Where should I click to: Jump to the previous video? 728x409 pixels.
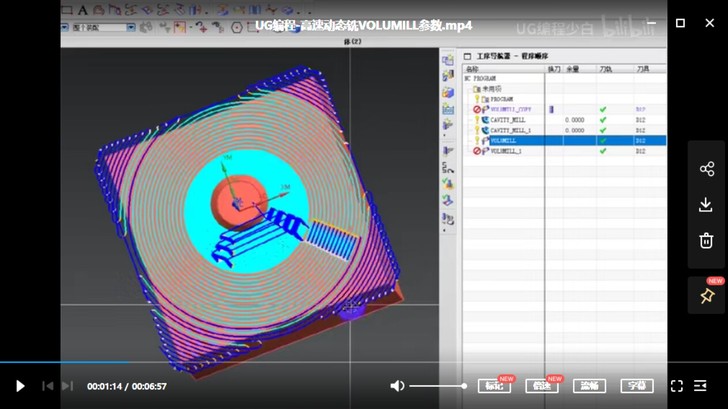[x=47, y=386]
